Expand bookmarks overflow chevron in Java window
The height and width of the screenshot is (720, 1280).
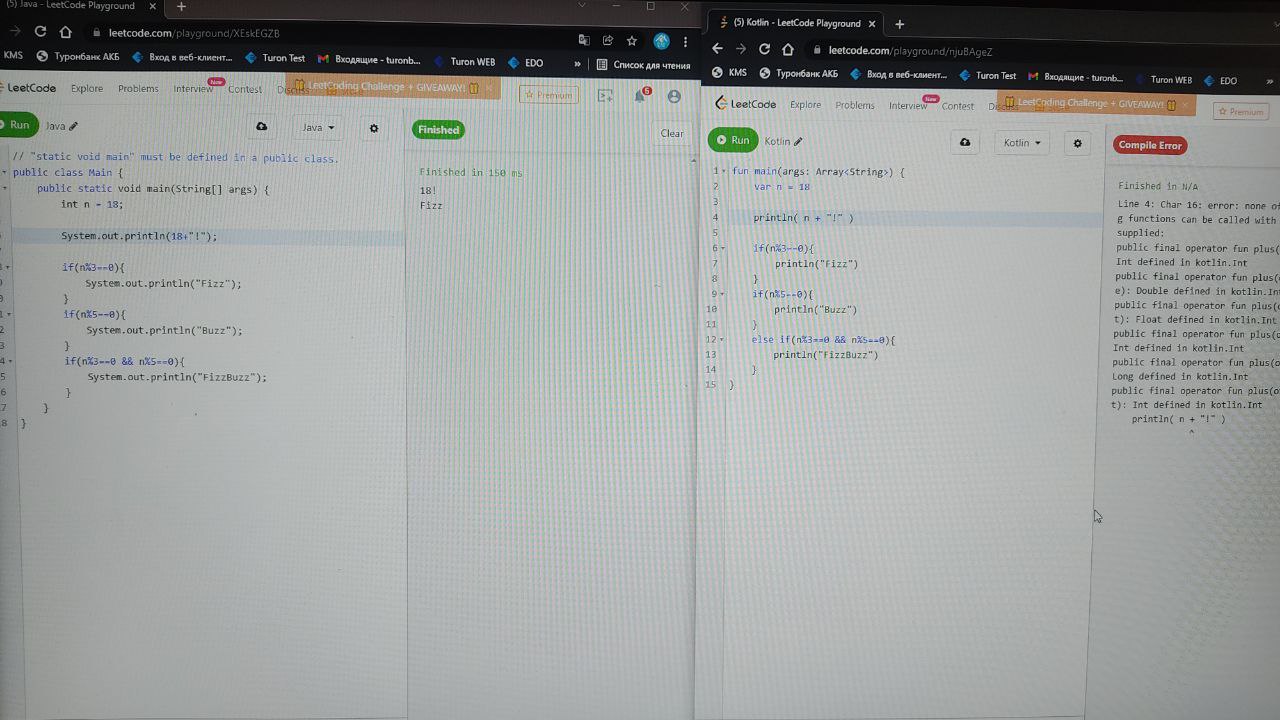(577, 64)
